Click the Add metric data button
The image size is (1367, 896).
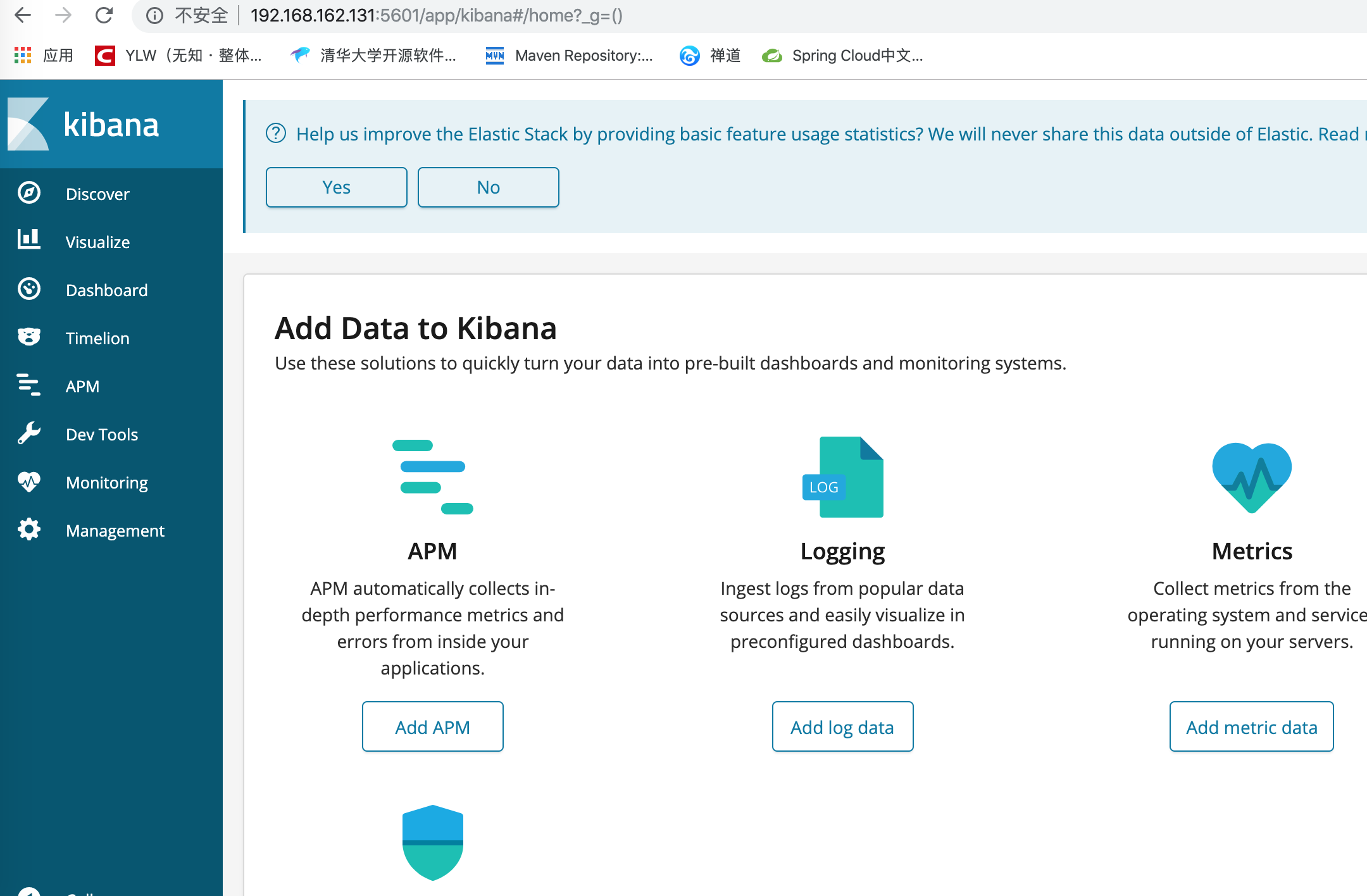(x=1252, y=726)
